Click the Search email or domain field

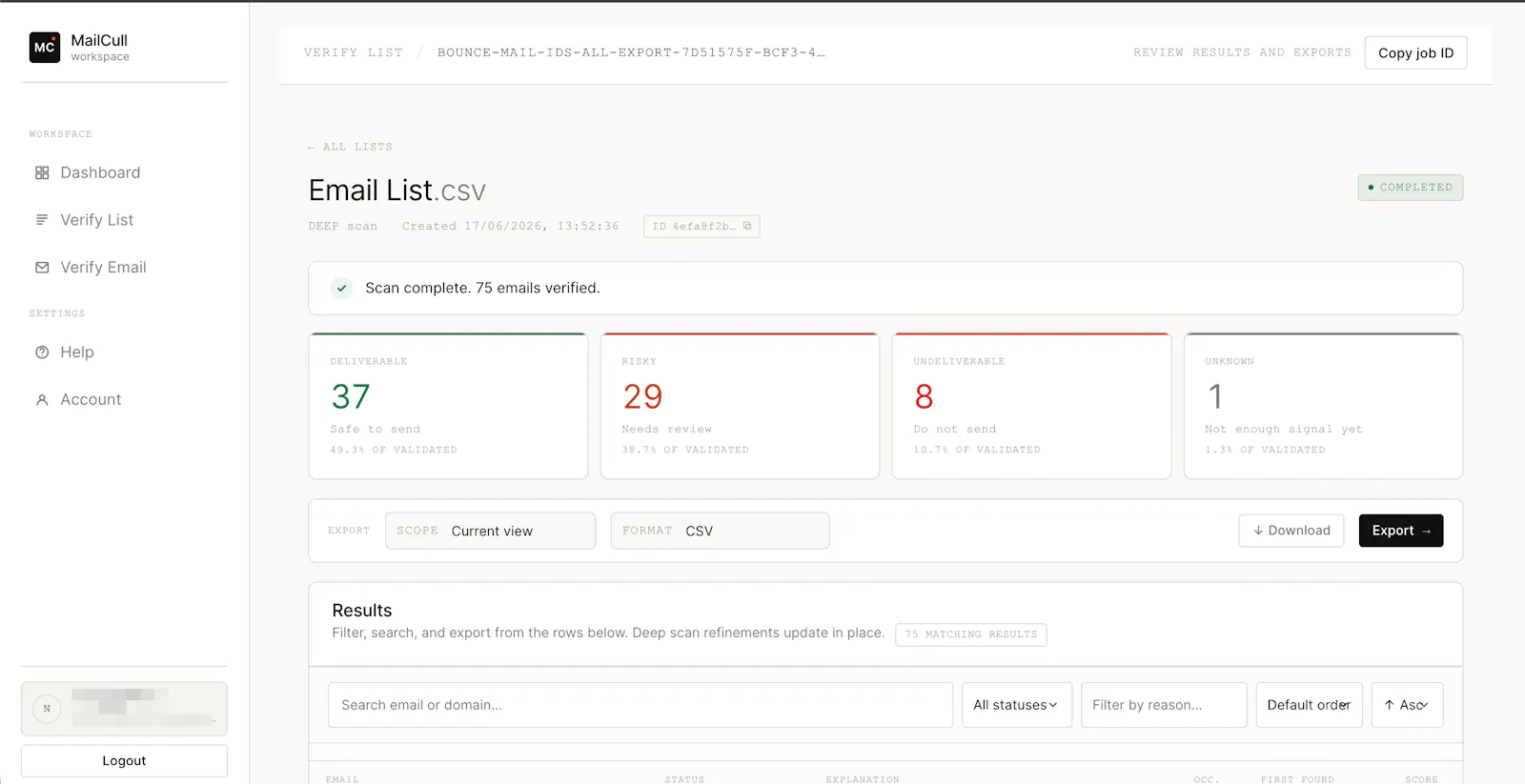click(640, 705)
